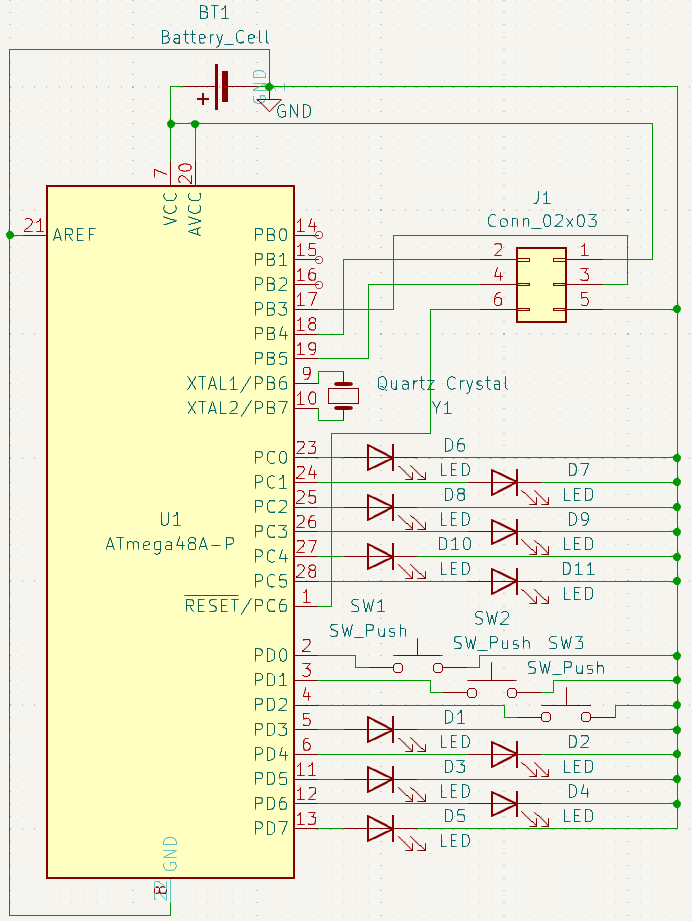This screenshot has height=921, width=692.
Task: Select LED D2 diode symbol
Action: pyautogui.click(x=504, y=754)
